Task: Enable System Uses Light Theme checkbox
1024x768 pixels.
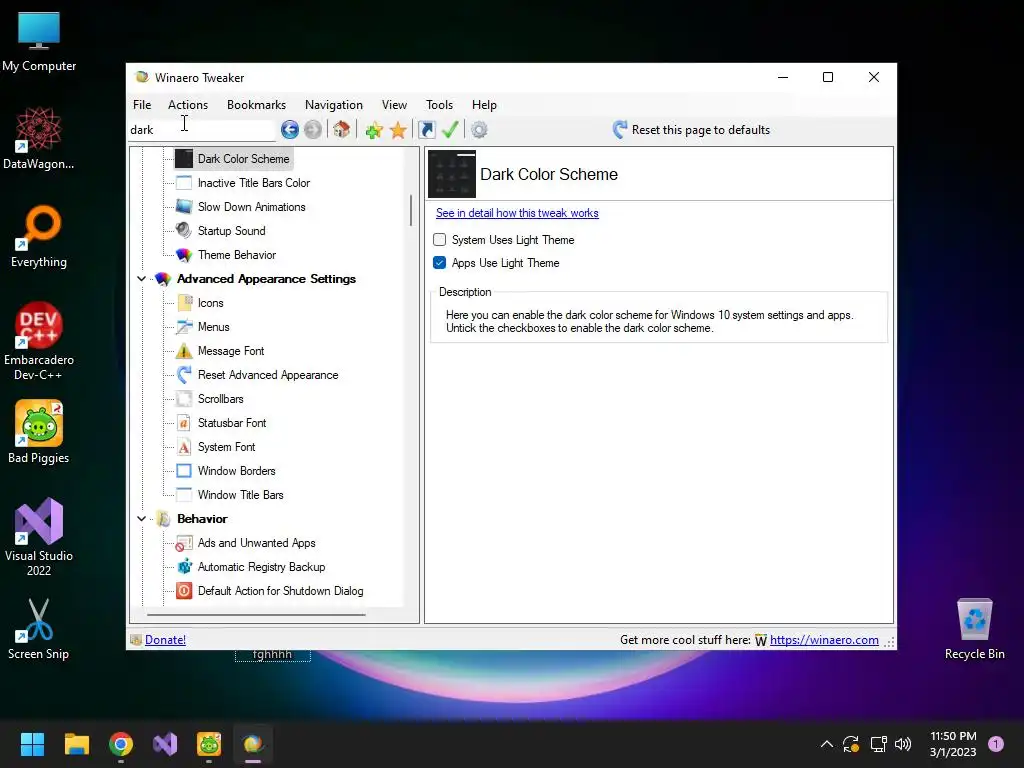Action: coord(440,240)
